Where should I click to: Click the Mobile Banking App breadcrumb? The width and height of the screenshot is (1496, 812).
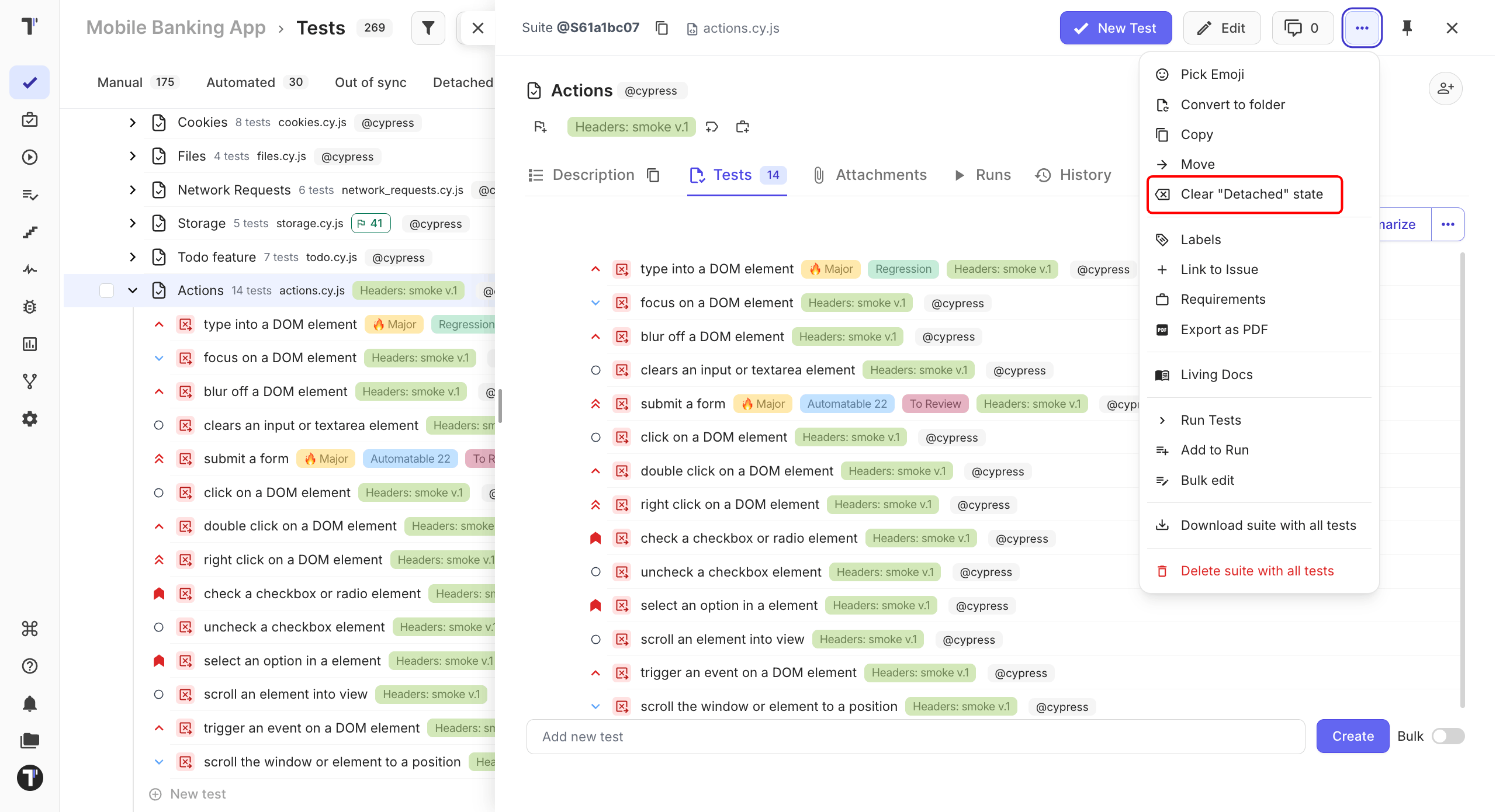click(176, 27)
